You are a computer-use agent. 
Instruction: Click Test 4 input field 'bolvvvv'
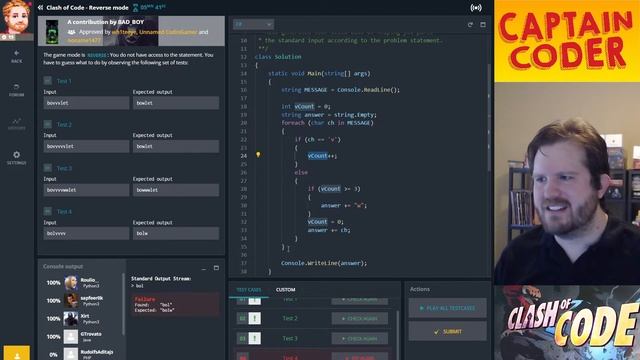point(86,233)
